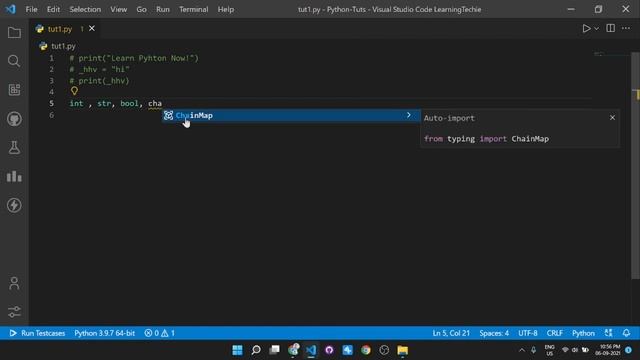640x360 pixels.
Task: Change the CRLF end of line sequence
Action: pyautogui.click(x=555, y=333)
